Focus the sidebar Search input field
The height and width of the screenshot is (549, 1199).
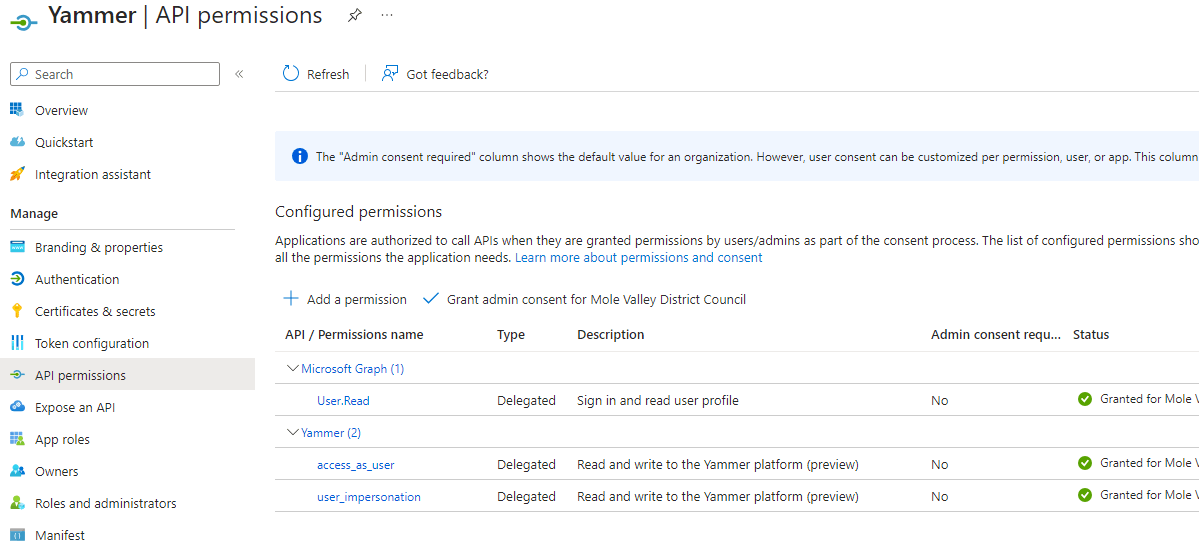tap(115, 74)
